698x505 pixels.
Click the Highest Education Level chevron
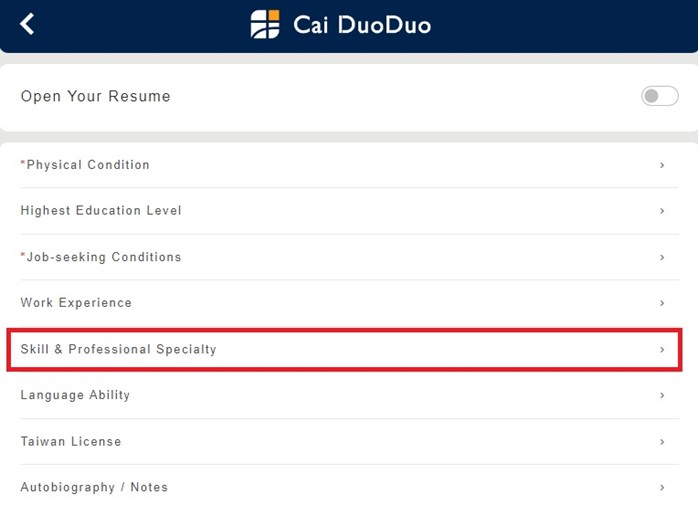(662, 211)
